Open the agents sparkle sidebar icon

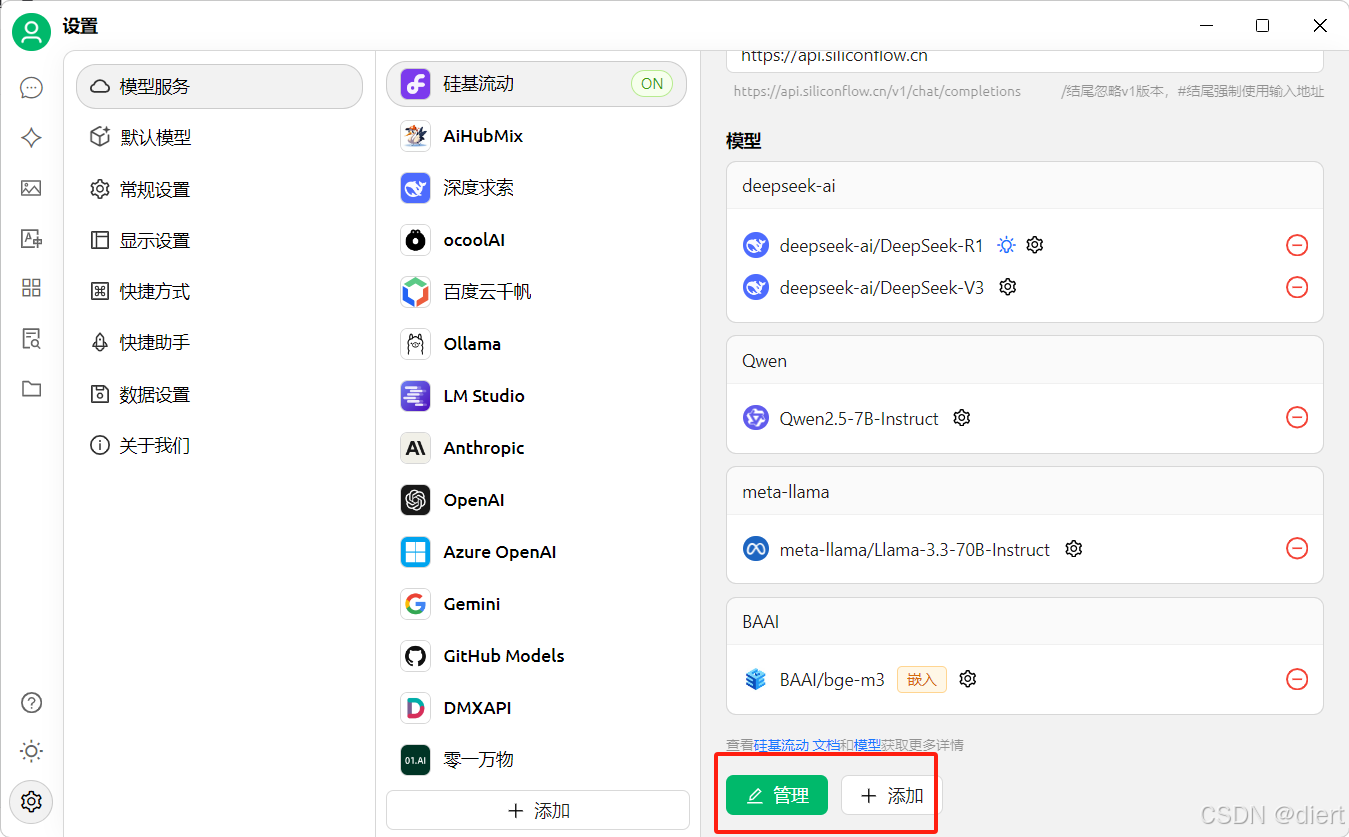pyautogui.click(x=32, y=138)
